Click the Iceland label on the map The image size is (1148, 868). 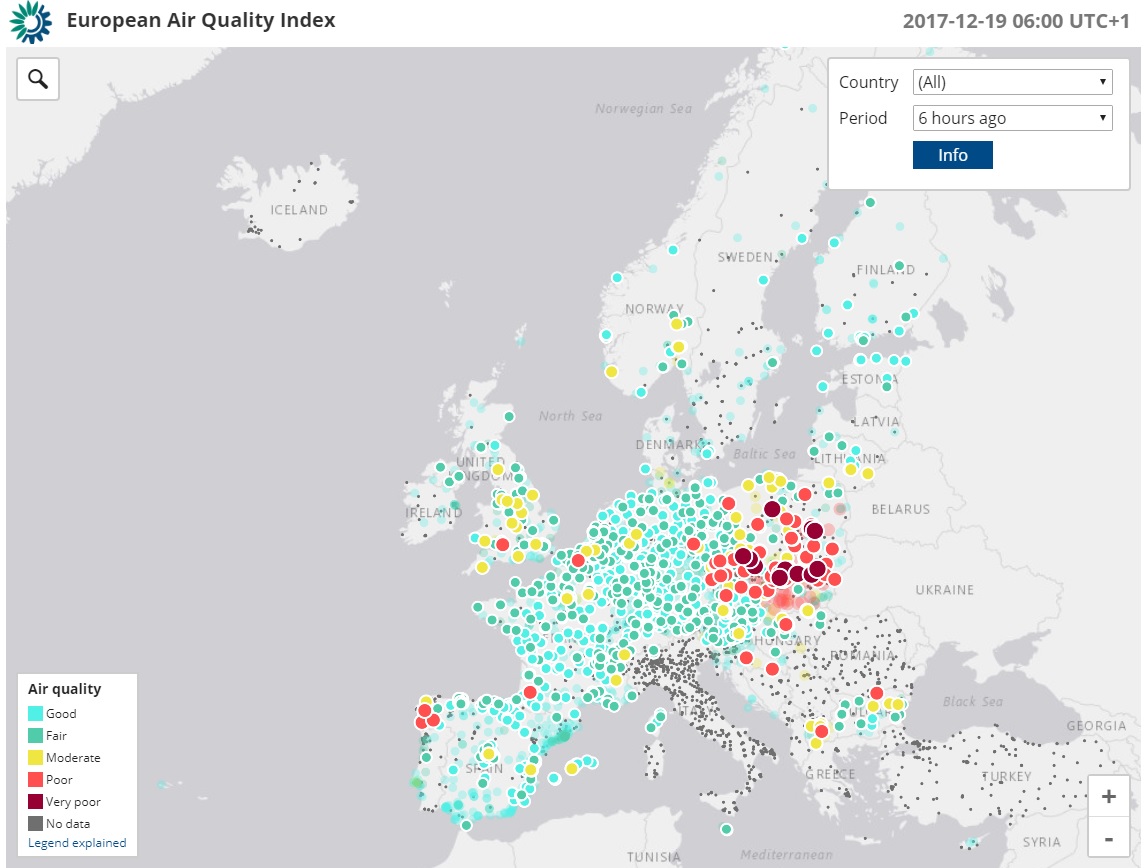click(x=299, y=210)
